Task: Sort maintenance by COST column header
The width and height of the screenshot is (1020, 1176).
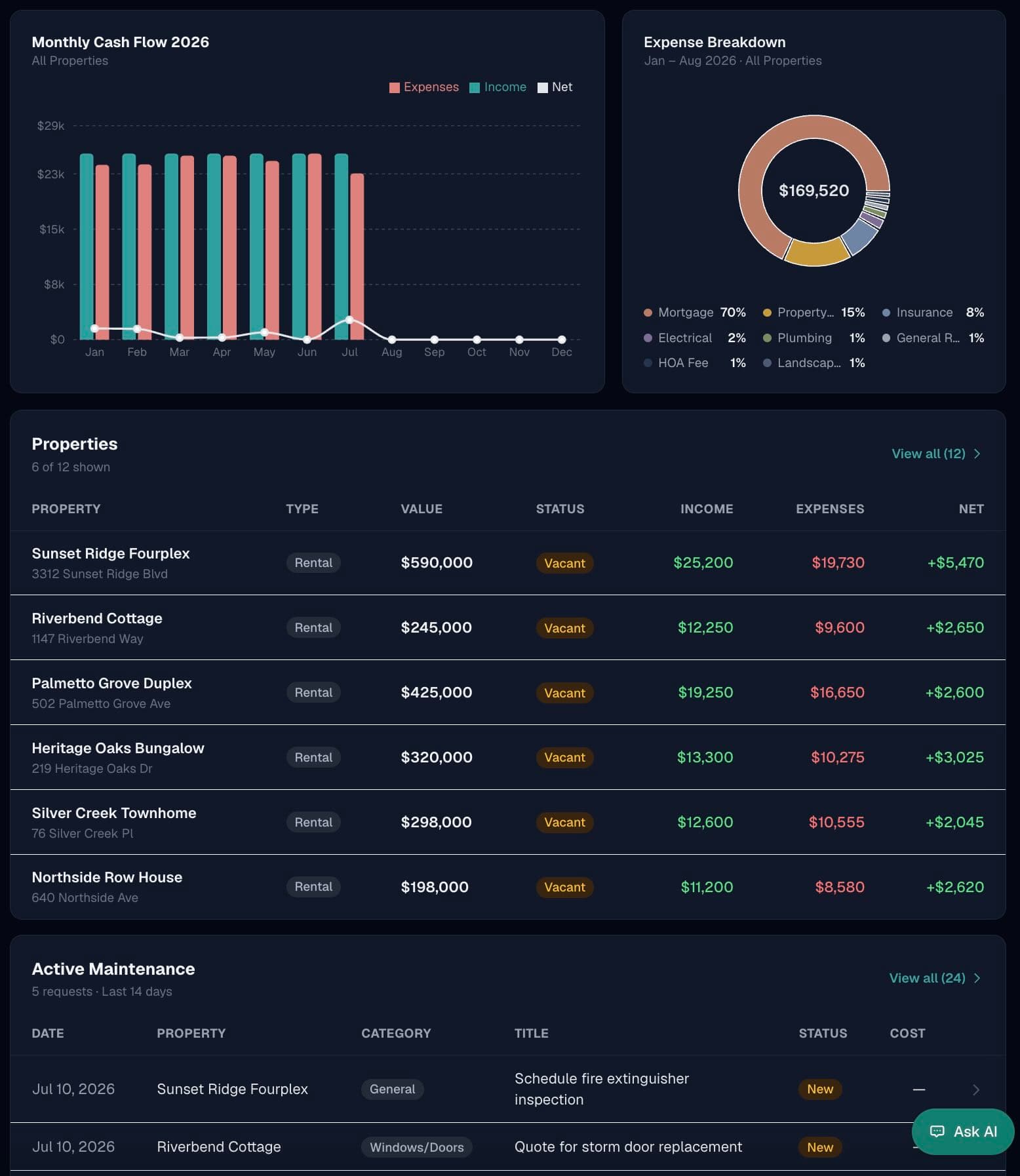Action: pos(907,1033)
